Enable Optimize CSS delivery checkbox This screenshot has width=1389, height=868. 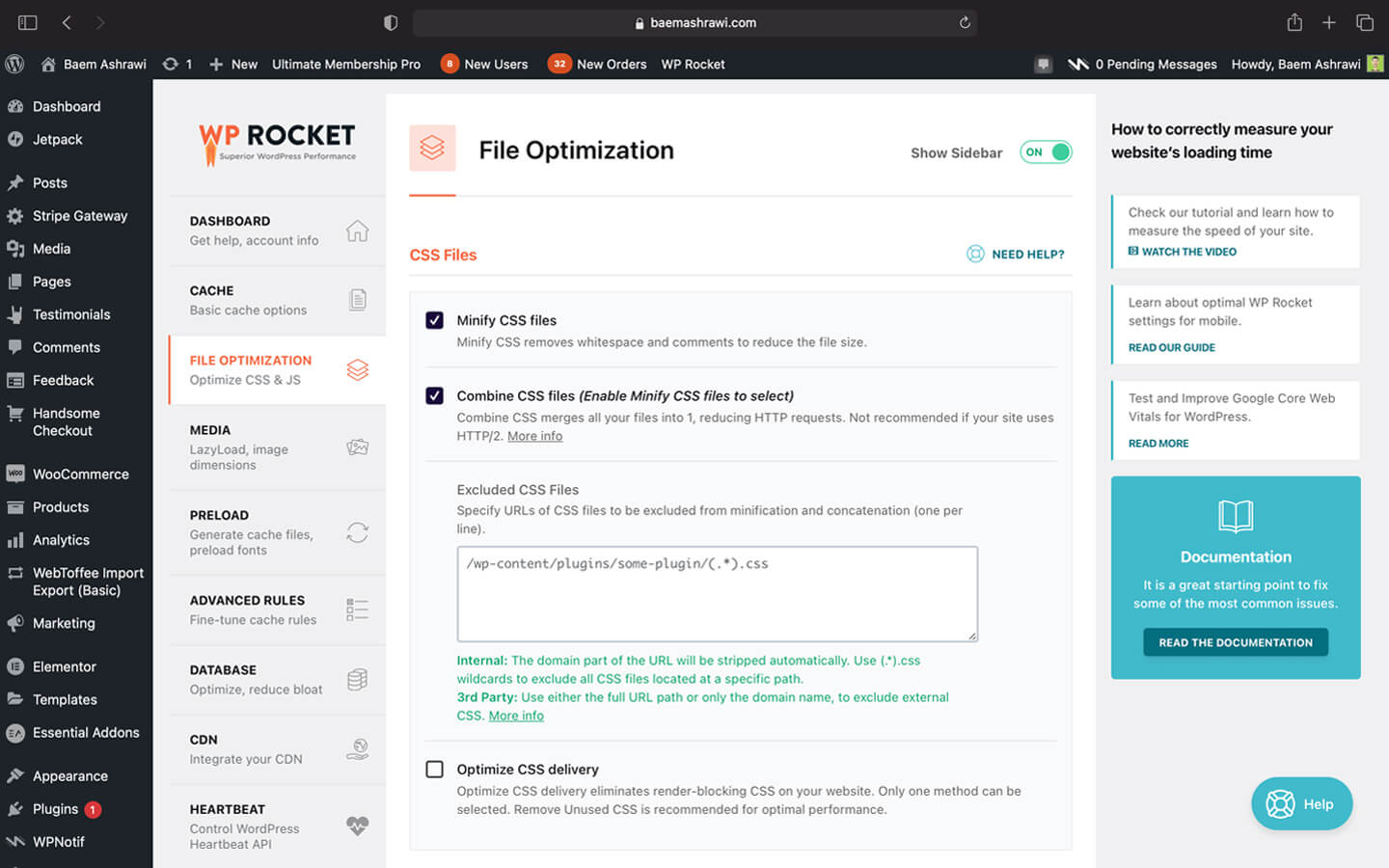435,769
